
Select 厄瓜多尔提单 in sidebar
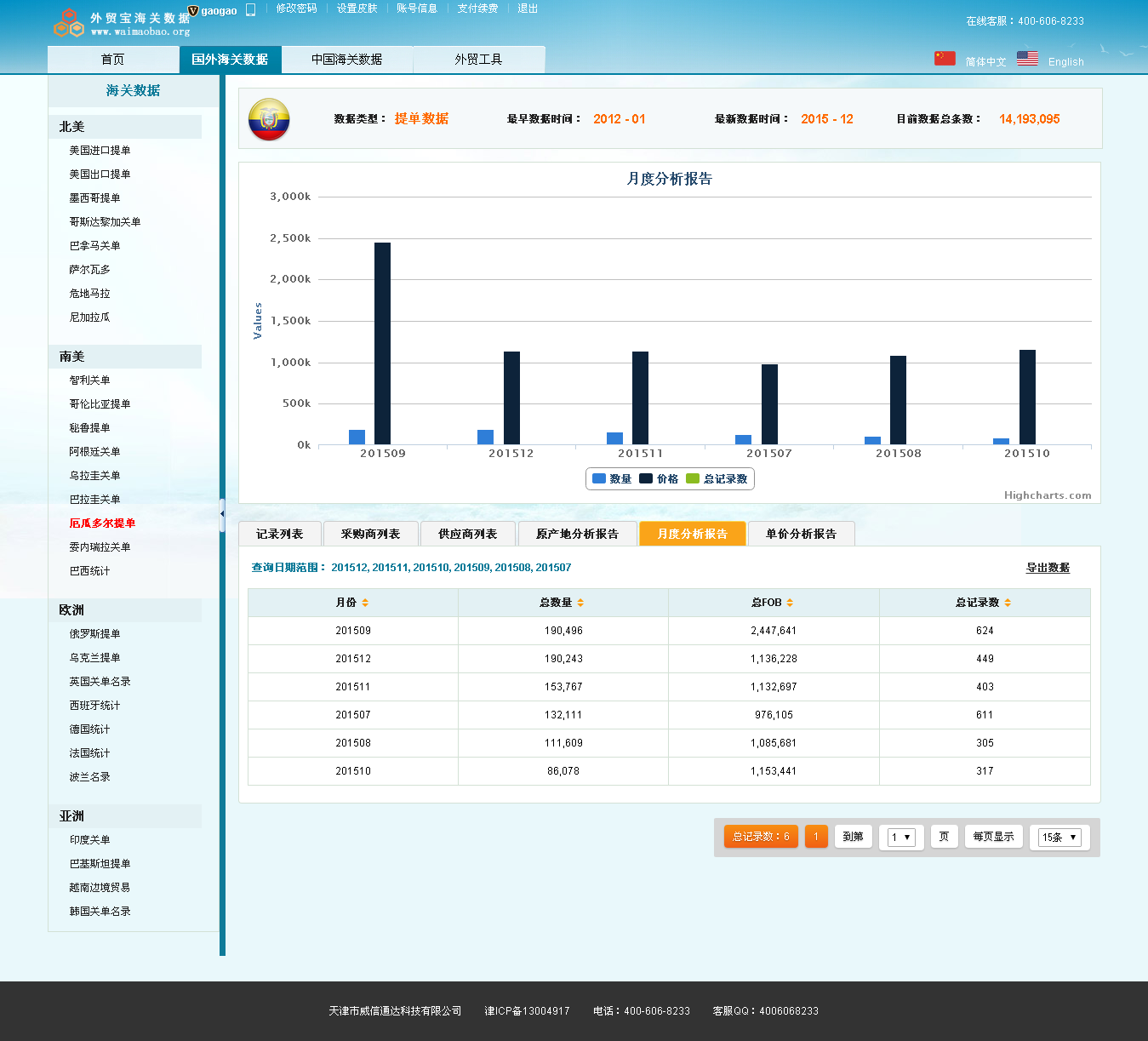[102, 523]
